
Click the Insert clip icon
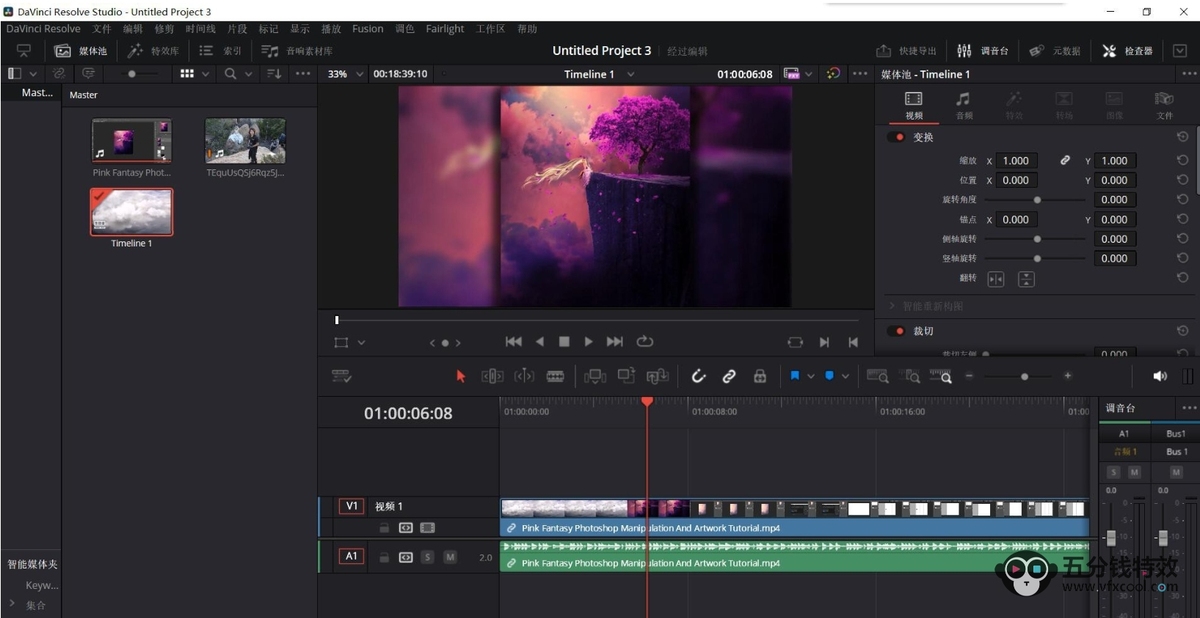click(595, 376)
